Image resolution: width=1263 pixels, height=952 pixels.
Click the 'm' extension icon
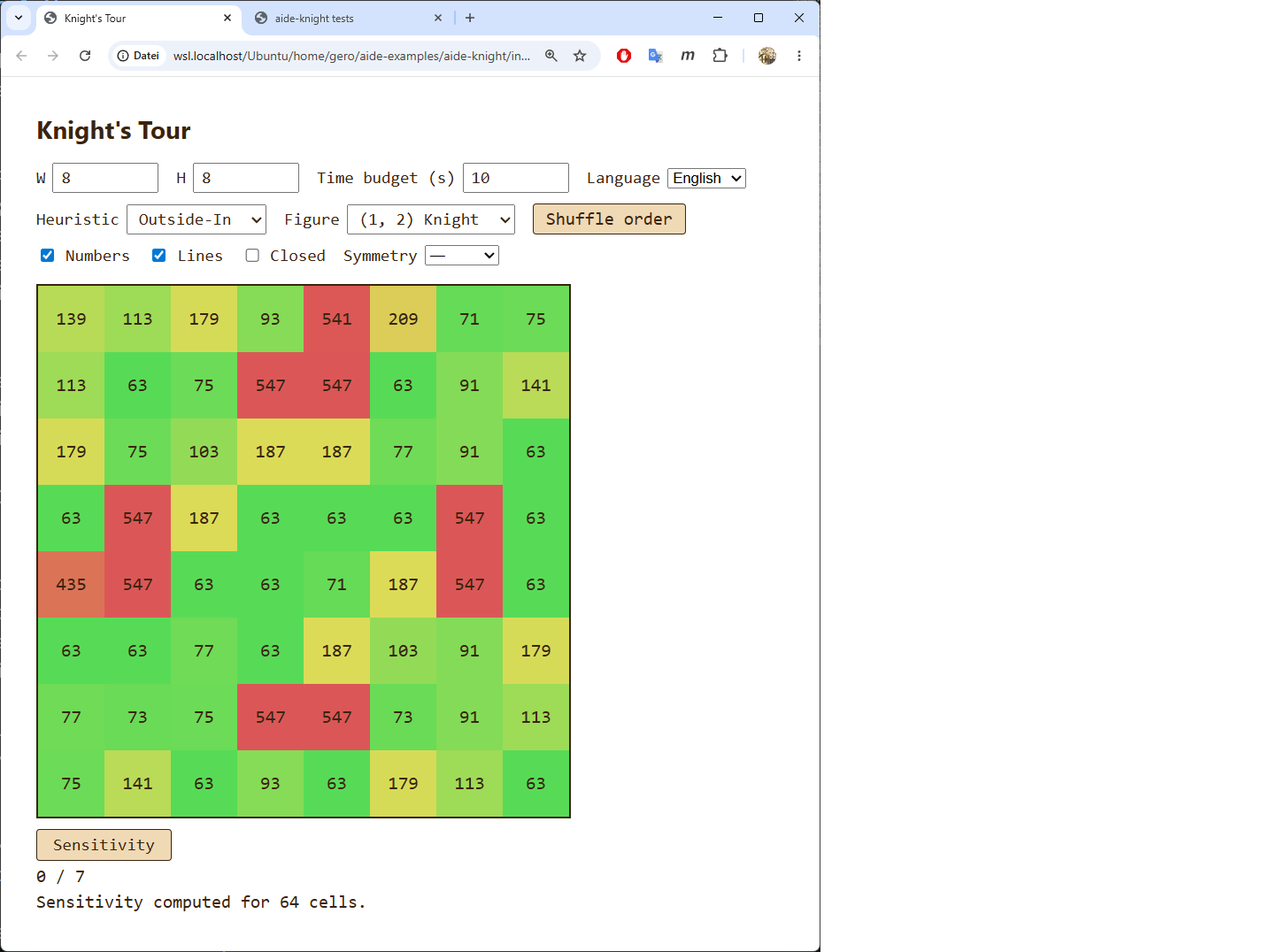point(688,56)
